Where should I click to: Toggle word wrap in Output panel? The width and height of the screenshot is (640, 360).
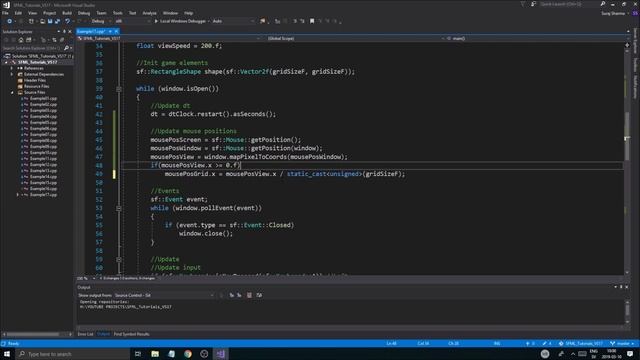[x=259, y=295]
